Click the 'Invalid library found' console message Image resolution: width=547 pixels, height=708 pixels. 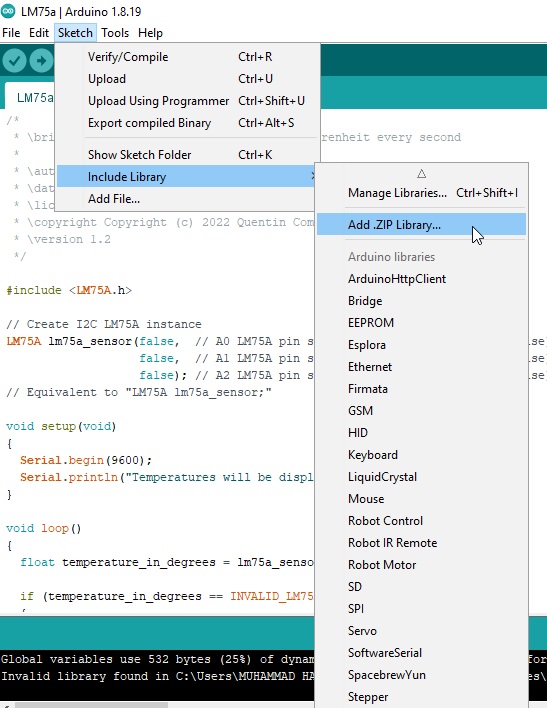pos(157,676)
